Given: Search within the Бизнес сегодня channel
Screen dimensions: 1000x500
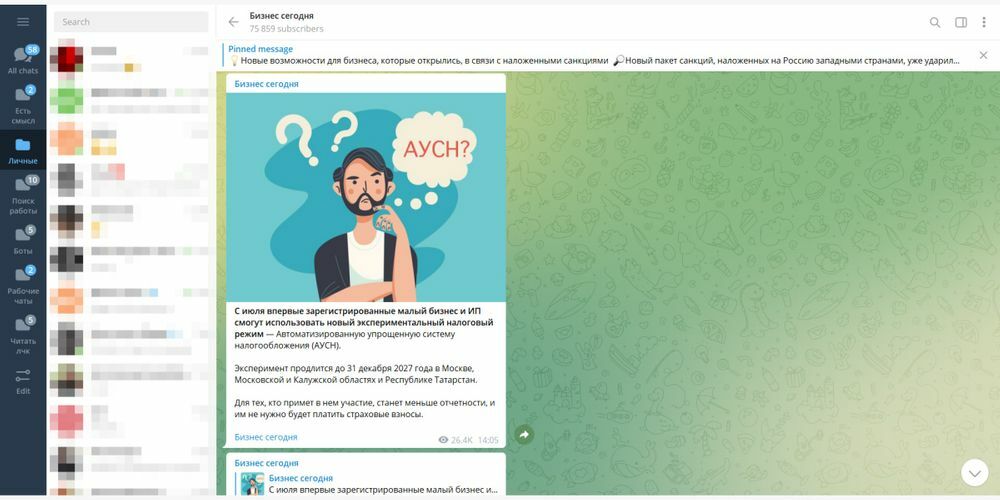Looking at the screenshot, I should (935, 22).
